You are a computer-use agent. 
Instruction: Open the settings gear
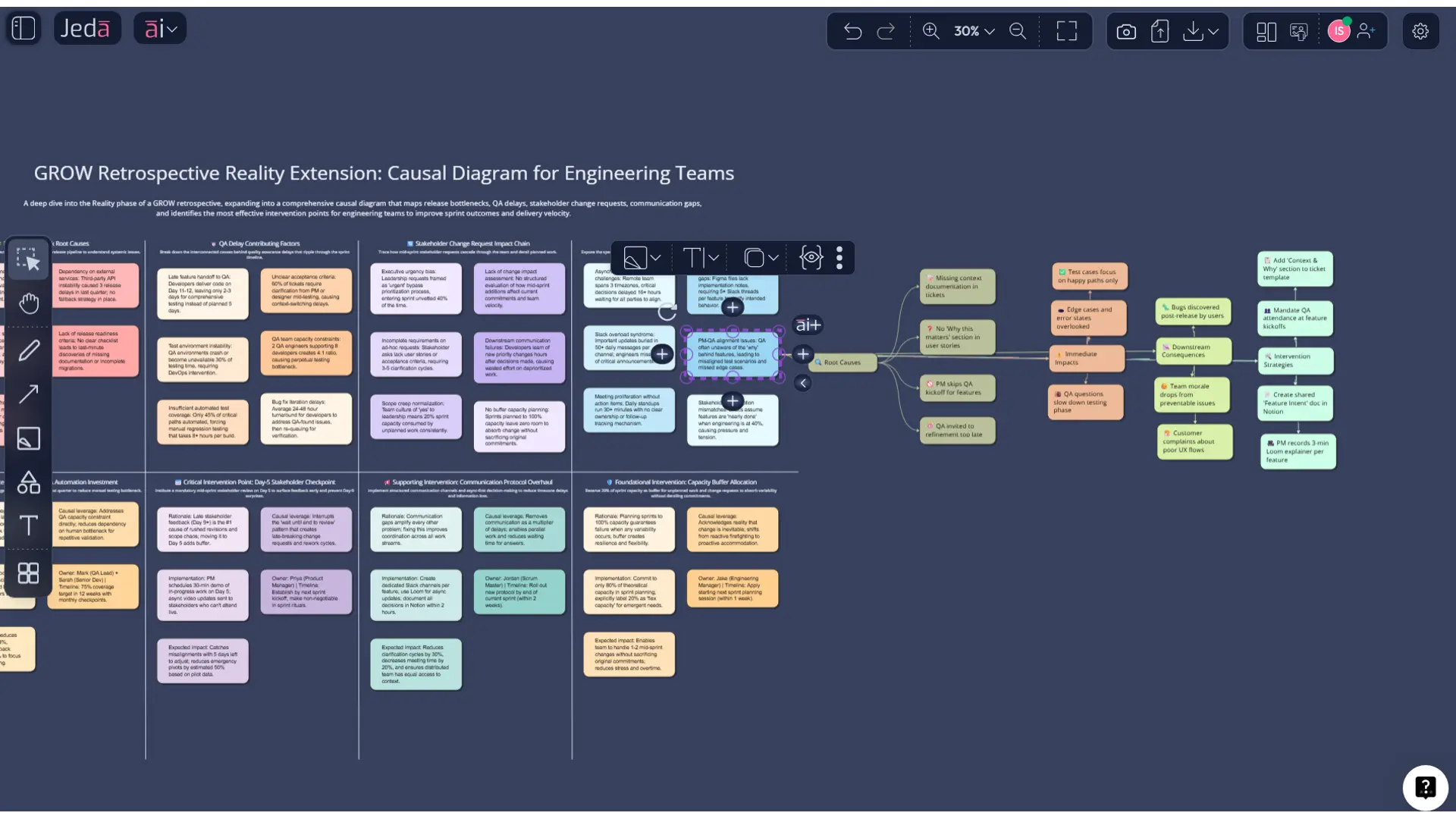[1420, 31]
